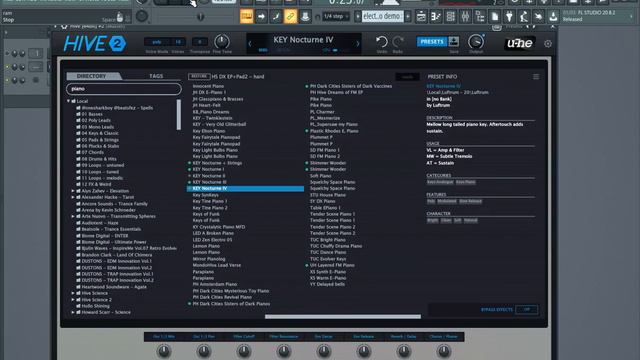Open FL Studio browser tree icon
Screen dimensions: 640x360
click(x=480, y=17)
